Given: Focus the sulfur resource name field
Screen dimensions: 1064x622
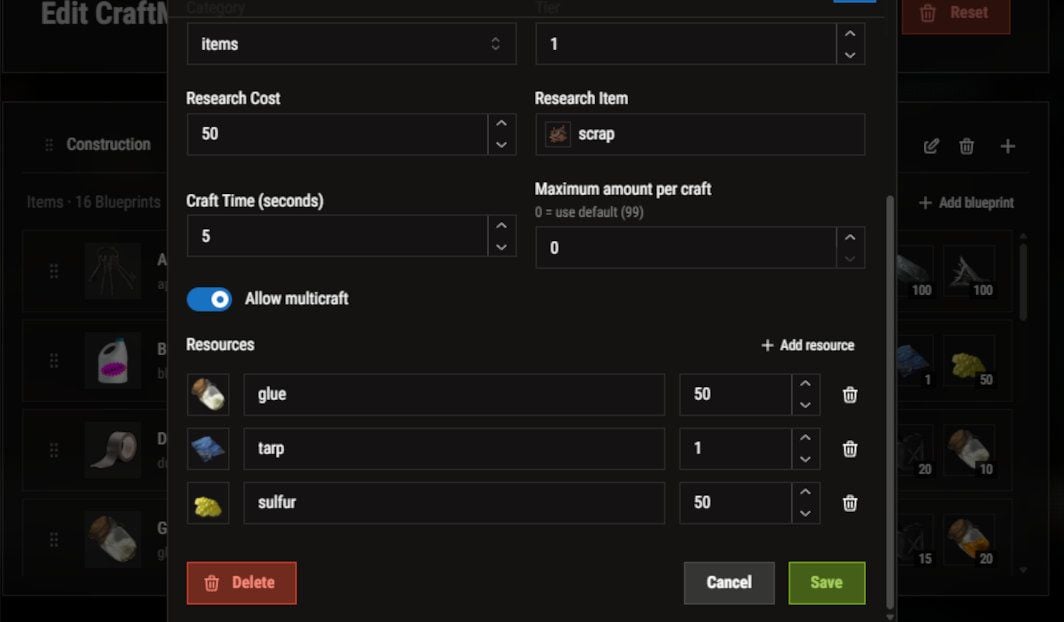Looking at the screenshot, I should click(x=454, y=503).
